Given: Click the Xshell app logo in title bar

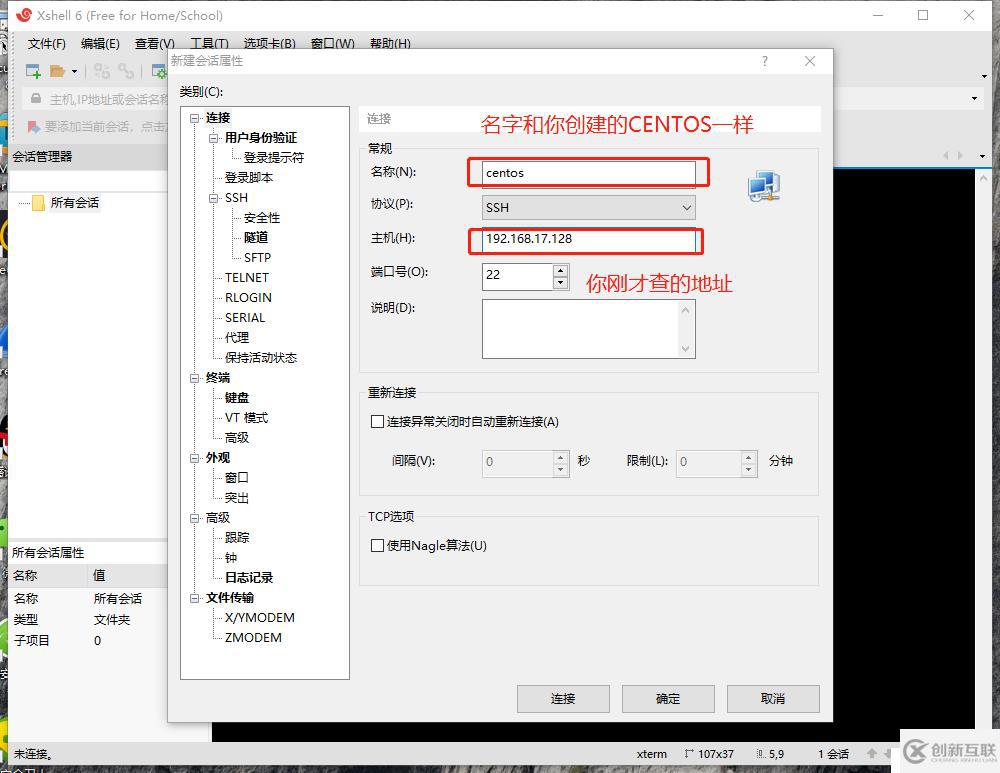Looking at the screenshot, I should pos(24,15).
